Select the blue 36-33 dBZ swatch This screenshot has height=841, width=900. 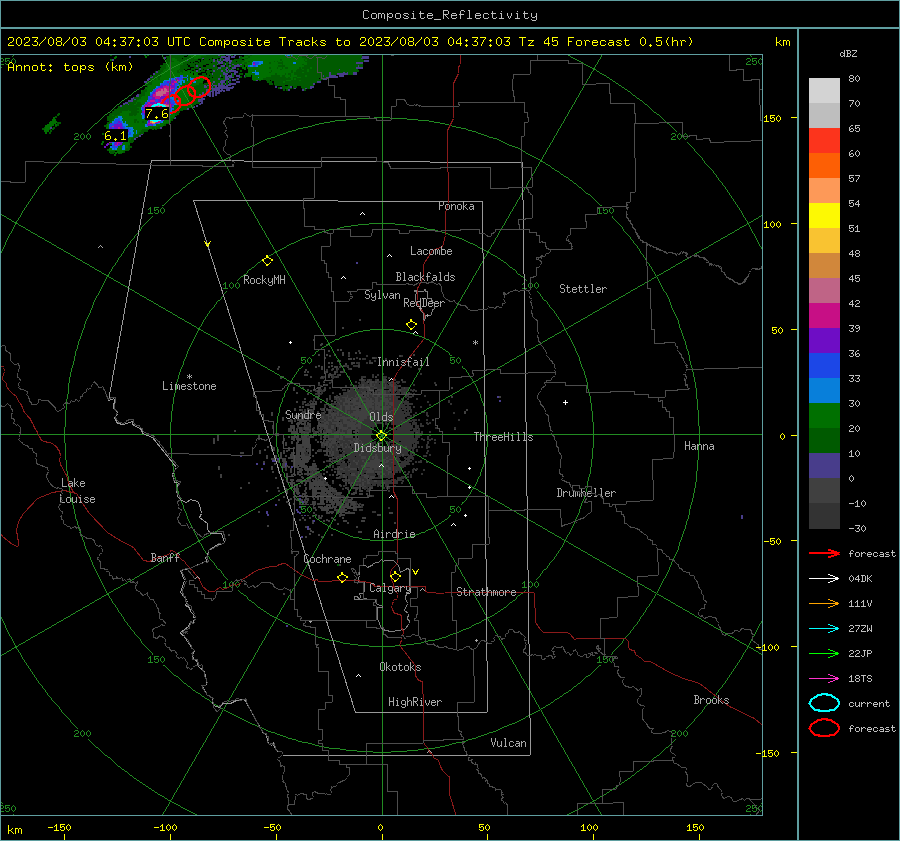[824, 366]
